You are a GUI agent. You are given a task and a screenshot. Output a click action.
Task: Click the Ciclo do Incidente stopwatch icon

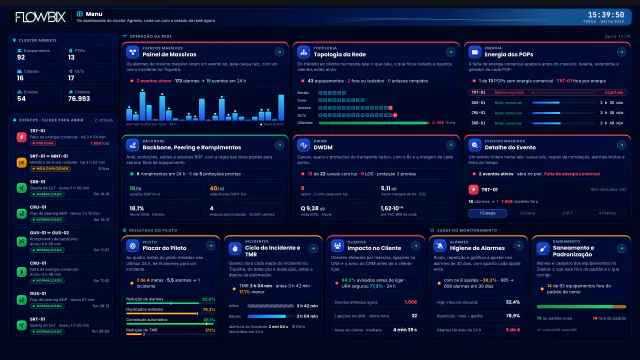235,248
